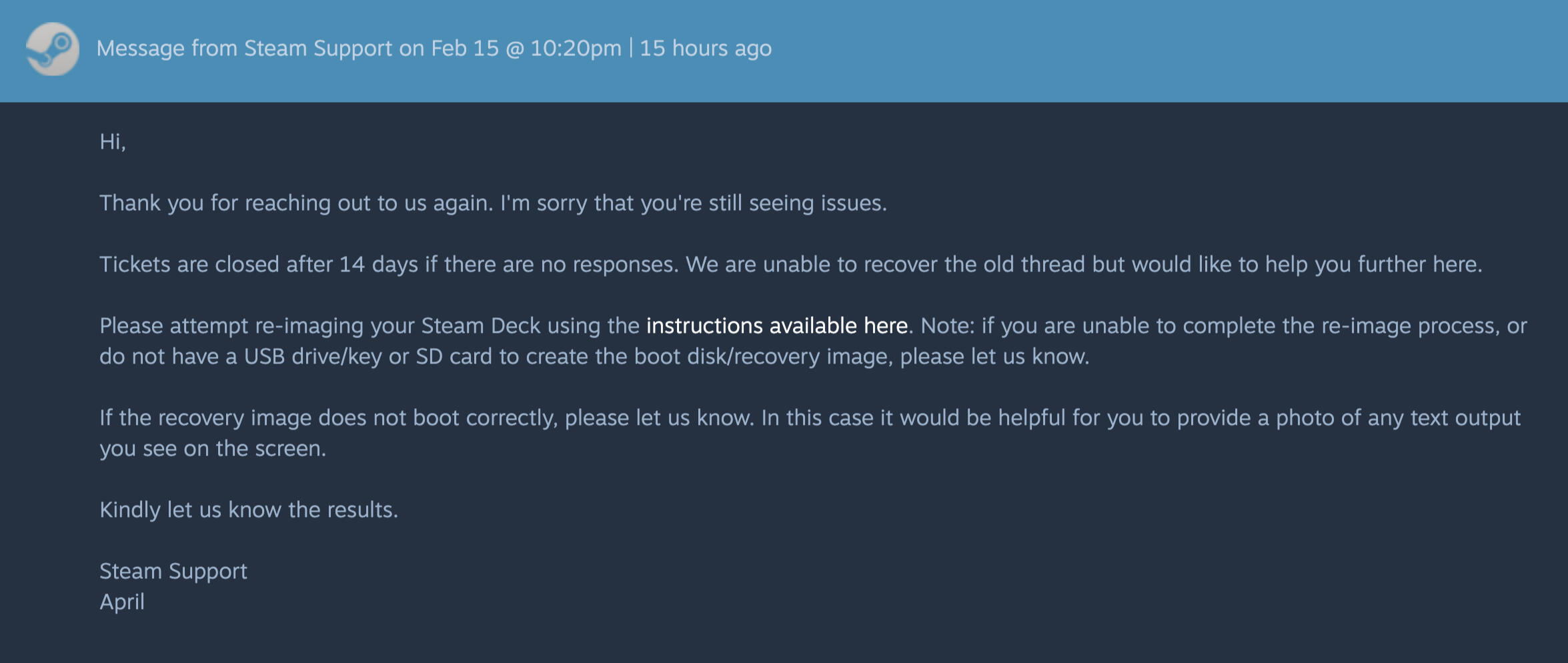The height and width of the screenshot is (663, 1568).
Task: Click the Steam Support avatar logo
Action: [52, 49]
